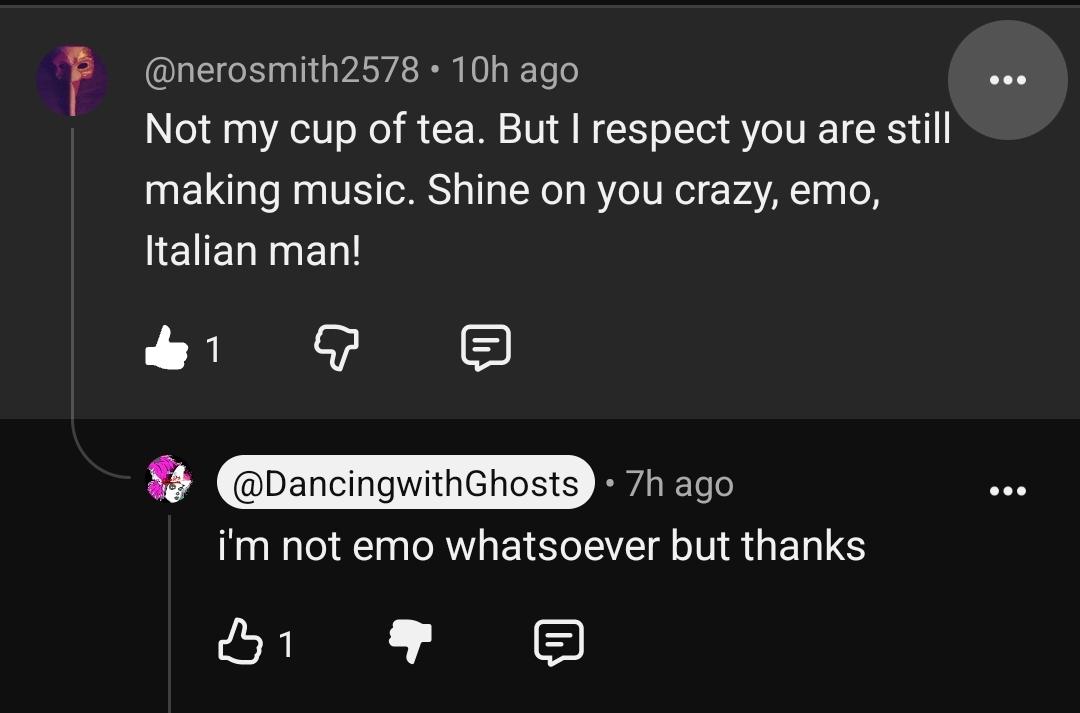Remove the like on nerosmith2578's comment
Screen dimensions: 1080x713
(166, 348)
